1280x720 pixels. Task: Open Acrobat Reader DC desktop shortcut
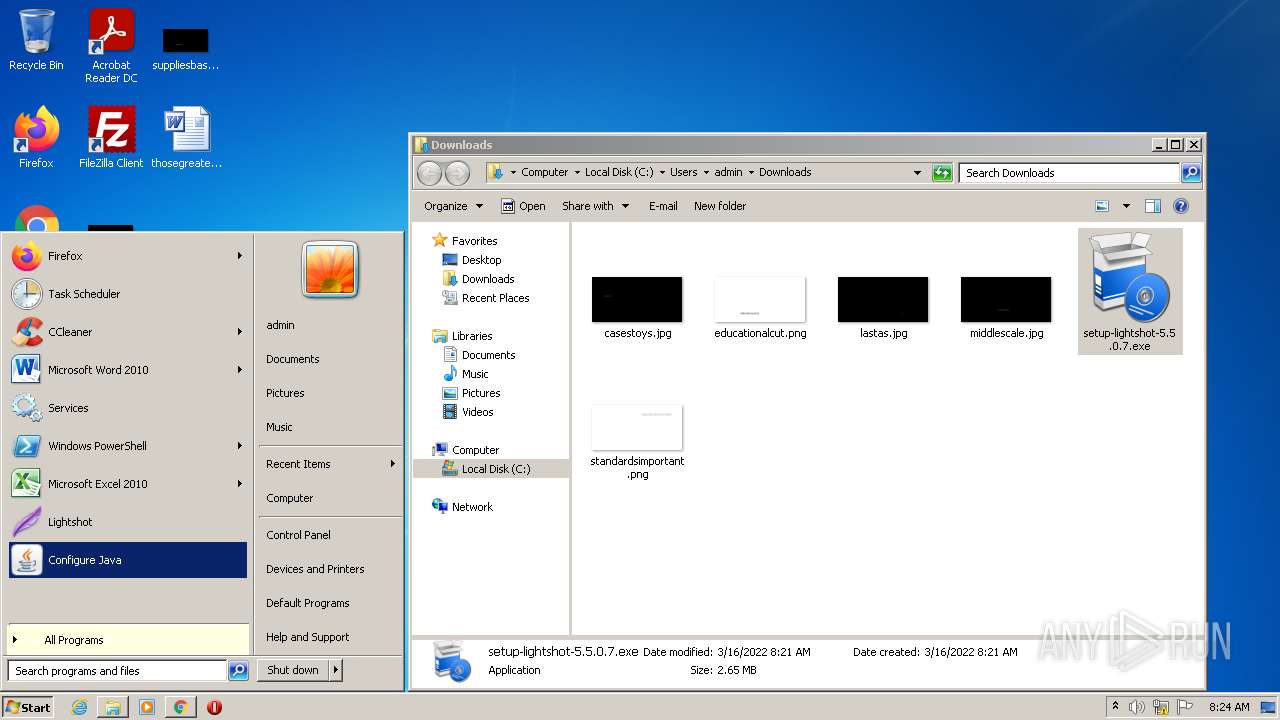(111, 46)
